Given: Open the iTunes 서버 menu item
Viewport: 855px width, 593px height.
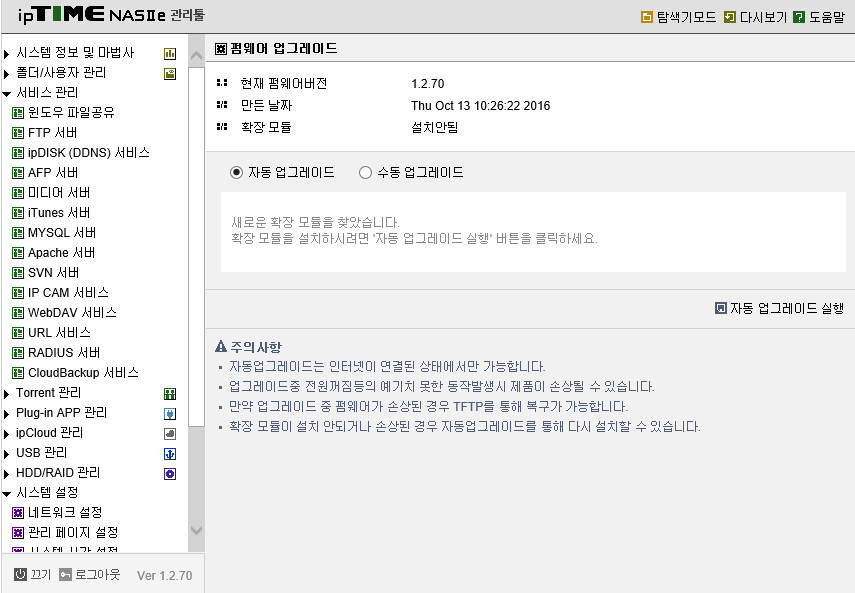Looking at the screenshot, I should [x=59, y=213].
